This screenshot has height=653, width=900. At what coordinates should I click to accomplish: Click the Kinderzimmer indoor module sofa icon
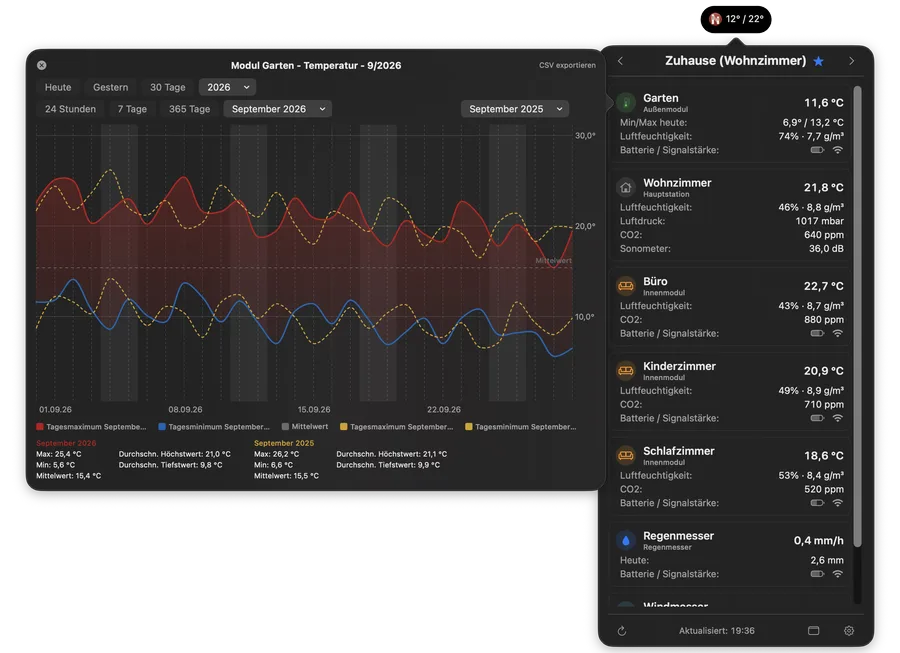626,371
